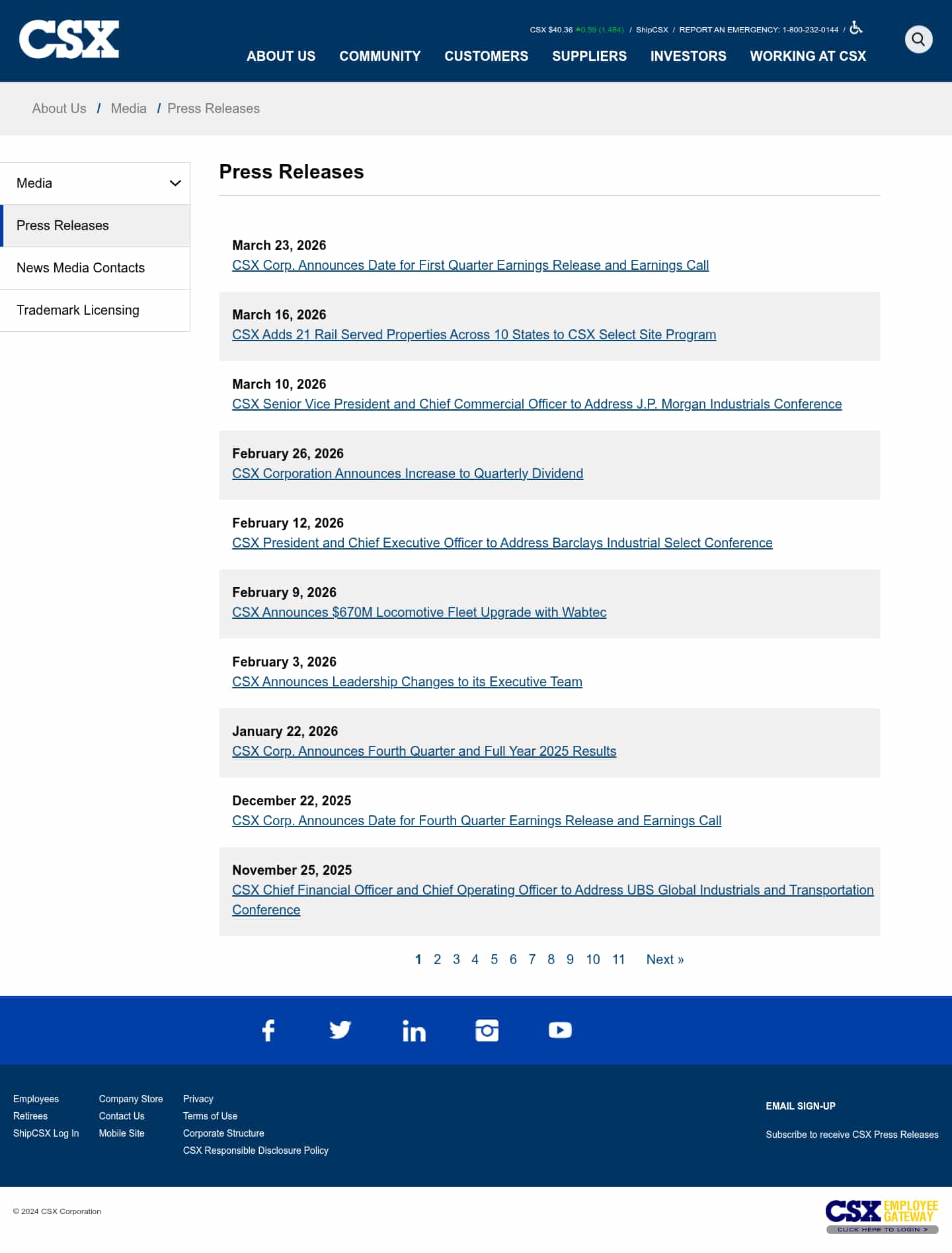This screenshot has width=952, height=1253.
Task: Open the Quarterly Dividend increase press release
Action: pyautogui.click(x=407, y=473)
